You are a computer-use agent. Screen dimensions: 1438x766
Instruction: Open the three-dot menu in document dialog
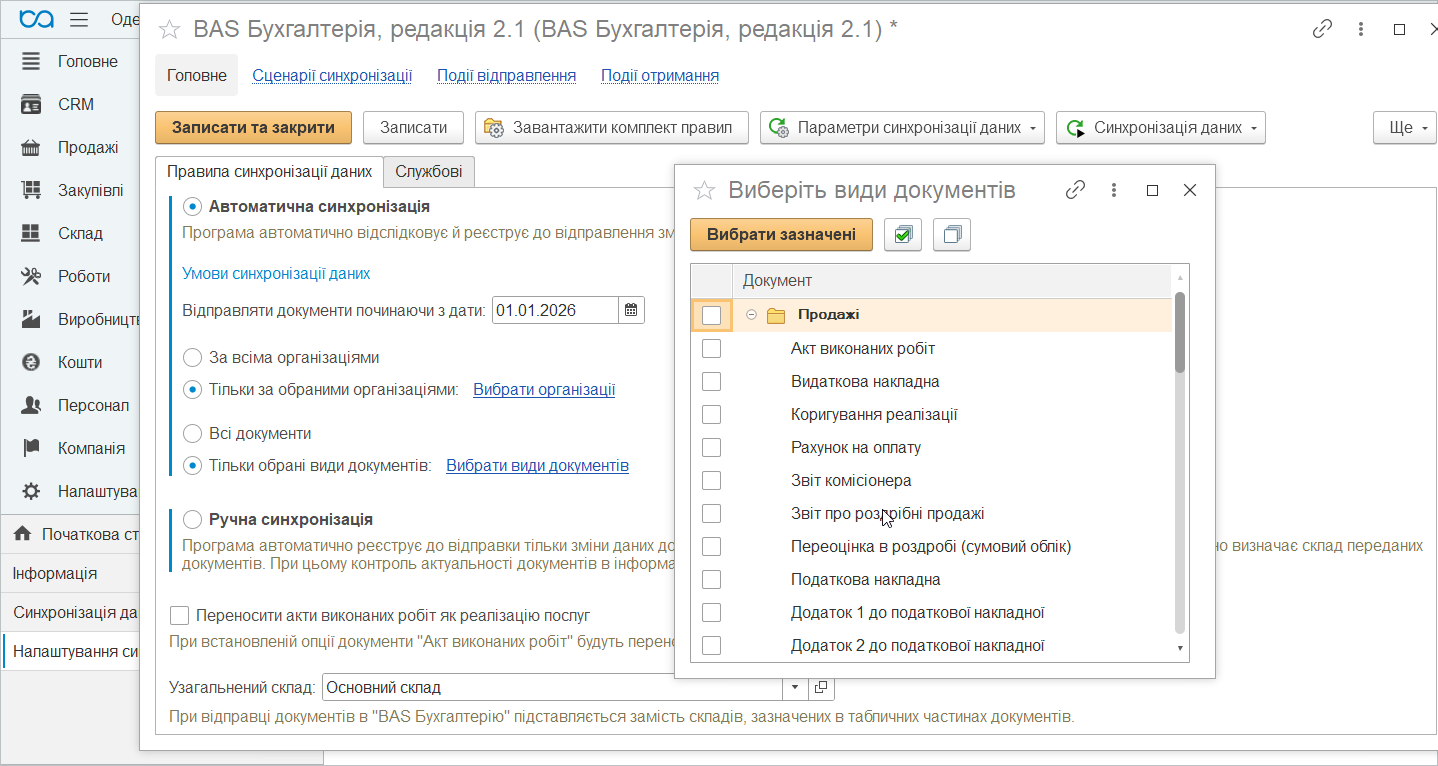1114,190
